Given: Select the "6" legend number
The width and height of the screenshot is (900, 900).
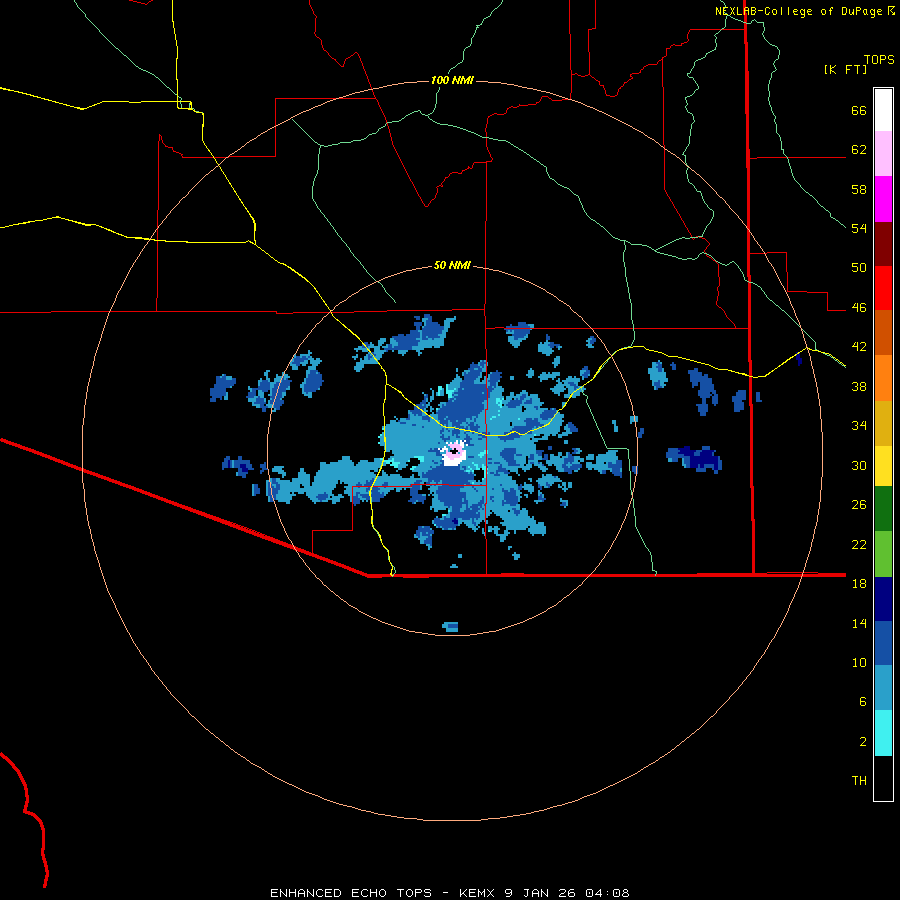Looking at the screenshot, I should [863, 701].
